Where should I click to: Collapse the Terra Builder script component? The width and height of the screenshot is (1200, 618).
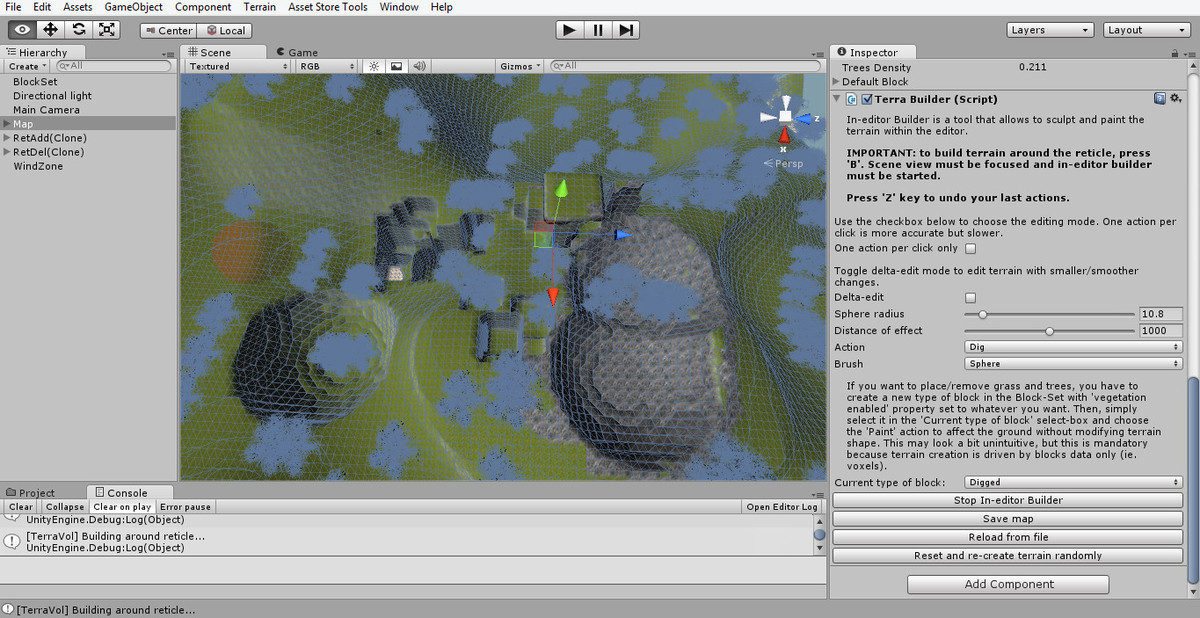(x=837, y=99)
